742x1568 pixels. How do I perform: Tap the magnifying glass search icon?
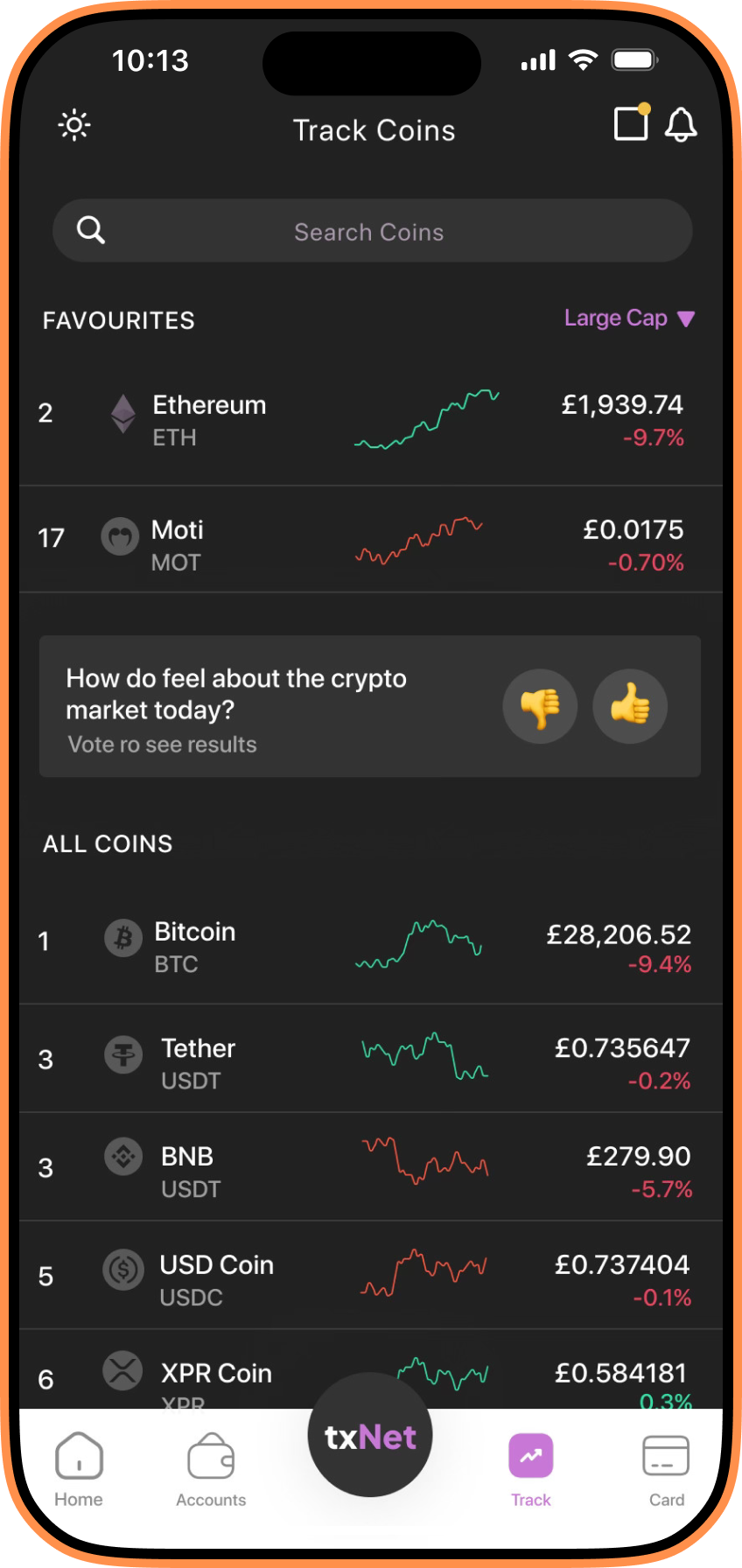[x=91, y=230]
